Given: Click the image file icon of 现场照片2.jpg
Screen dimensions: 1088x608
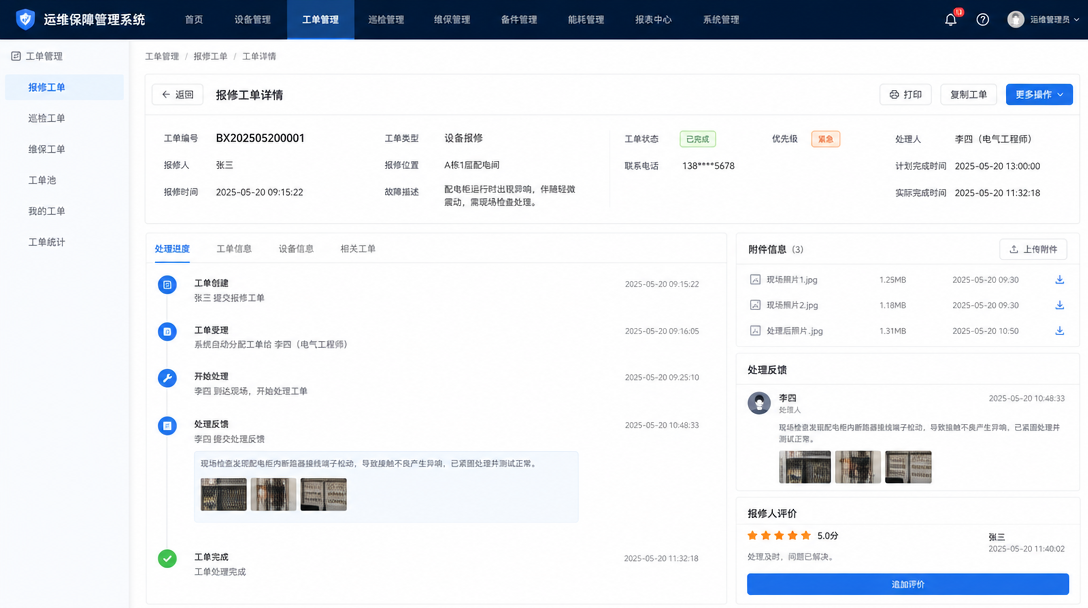Looking at the screenshot, I should [x=755, y=305].
